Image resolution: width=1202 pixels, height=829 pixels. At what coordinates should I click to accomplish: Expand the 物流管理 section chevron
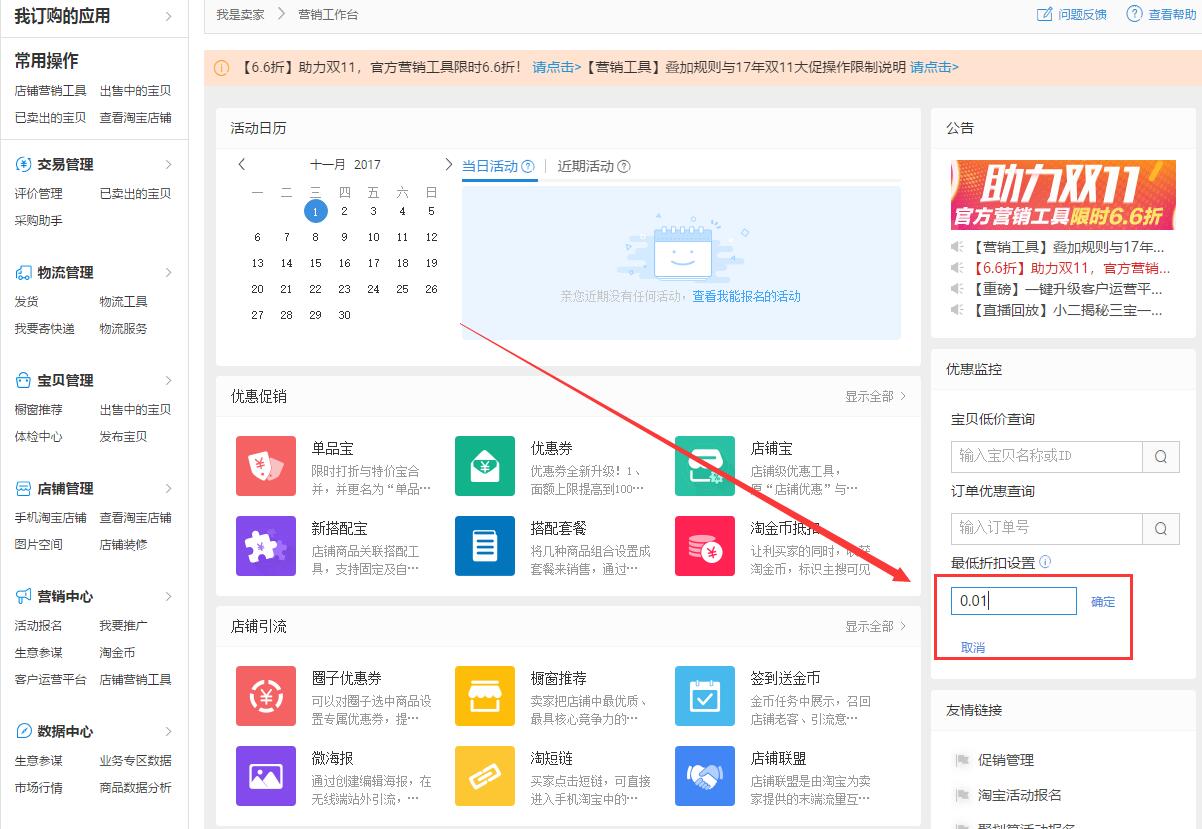click(168, 272)
